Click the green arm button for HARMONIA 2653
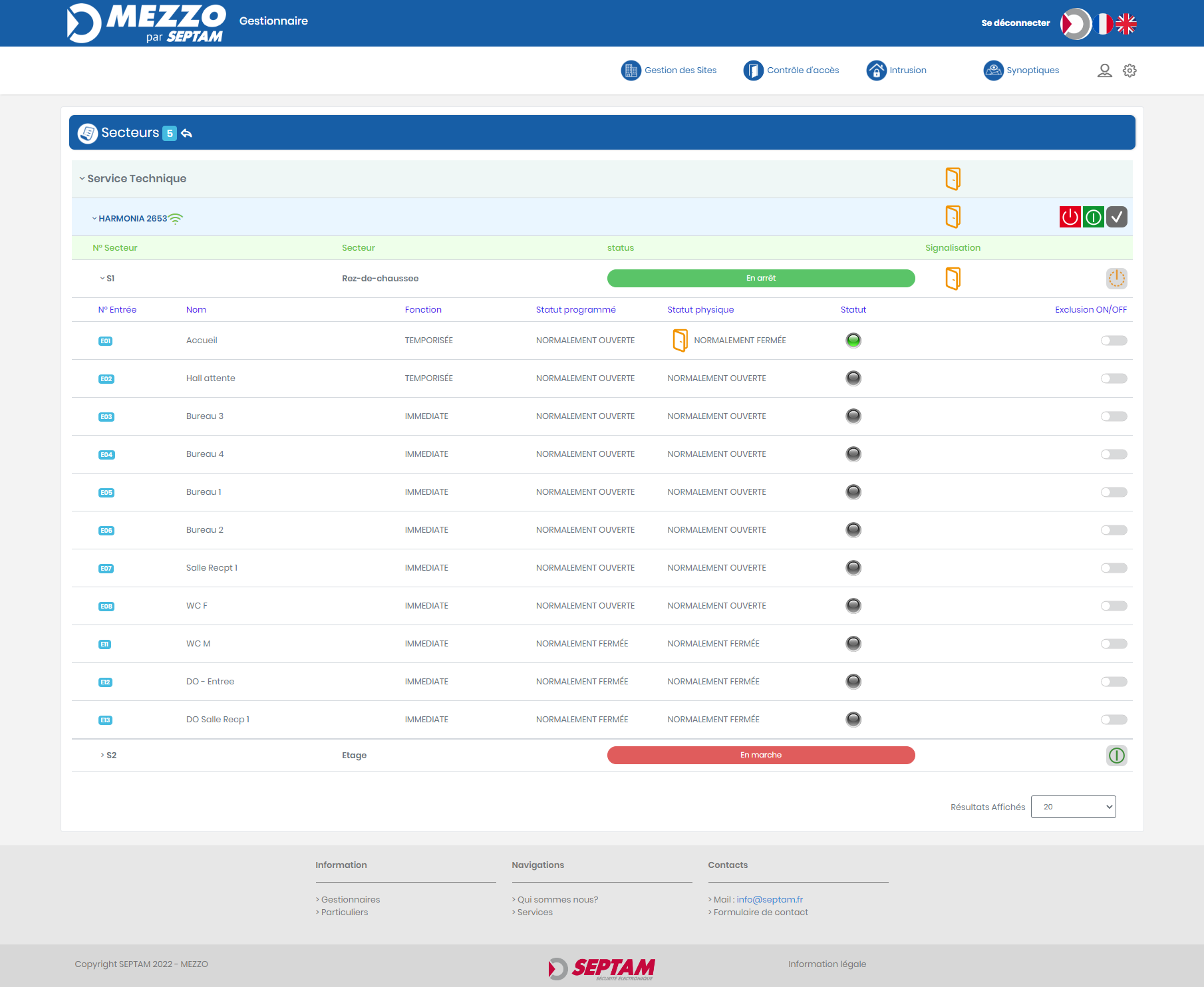The height and width of the screenshot is (987, 1204). (x=1093, y=217)
